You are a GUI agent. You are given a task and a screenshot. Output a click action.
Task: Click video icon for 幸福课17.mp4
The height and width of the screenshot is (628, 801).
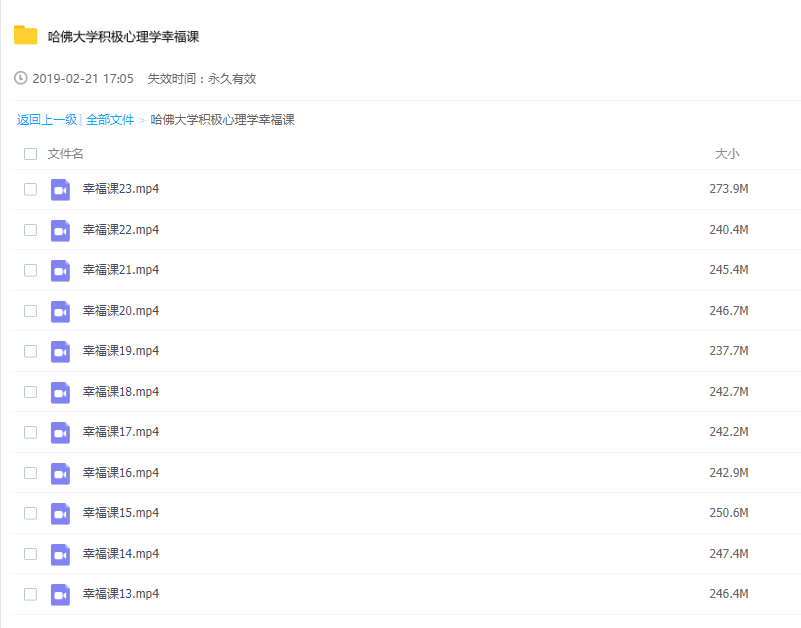[x=60, y=433]
